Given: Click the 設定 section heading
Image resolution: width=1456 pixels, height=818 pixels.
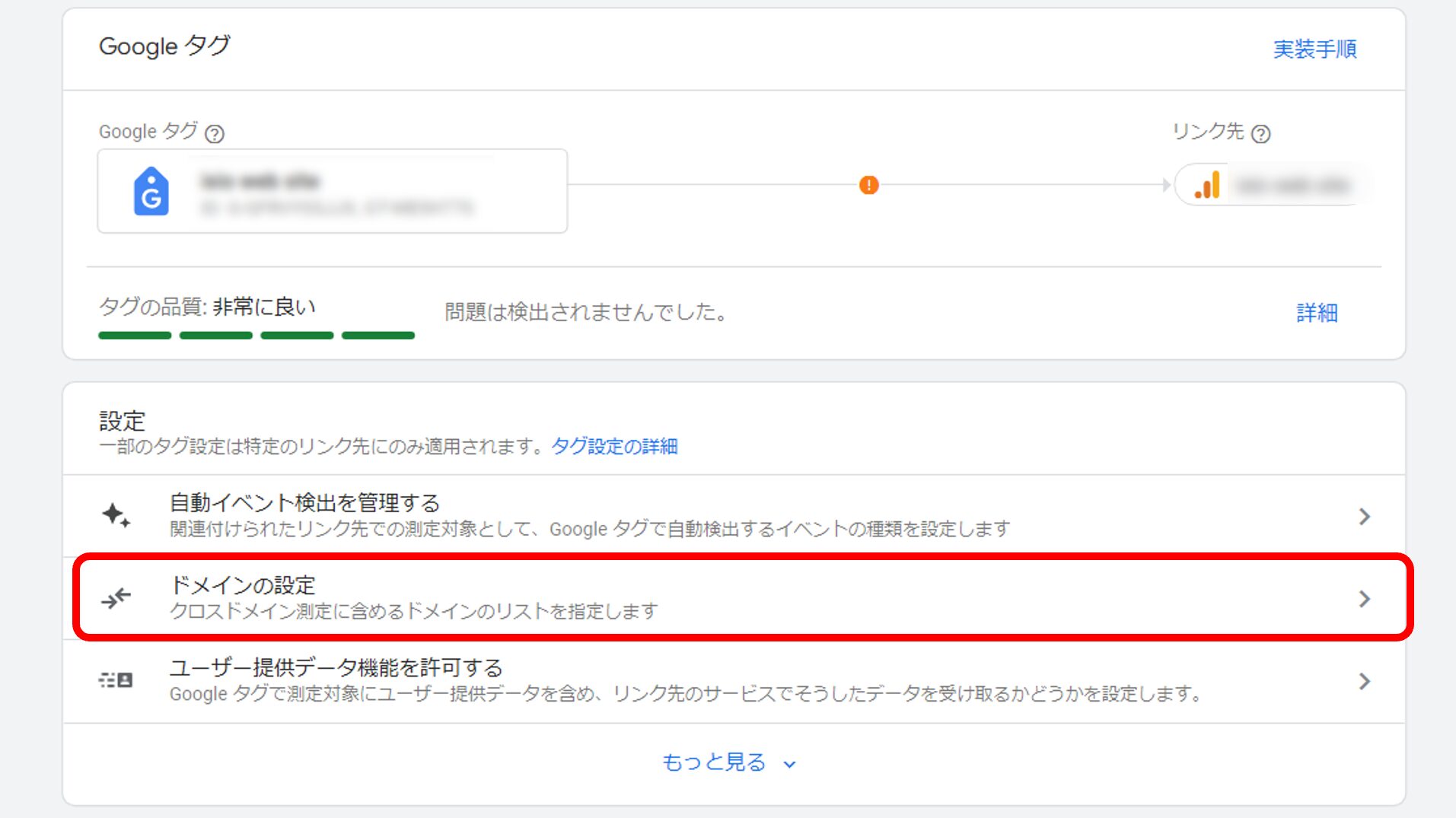Looking at the screenshot, I should (x=122, y=421).
